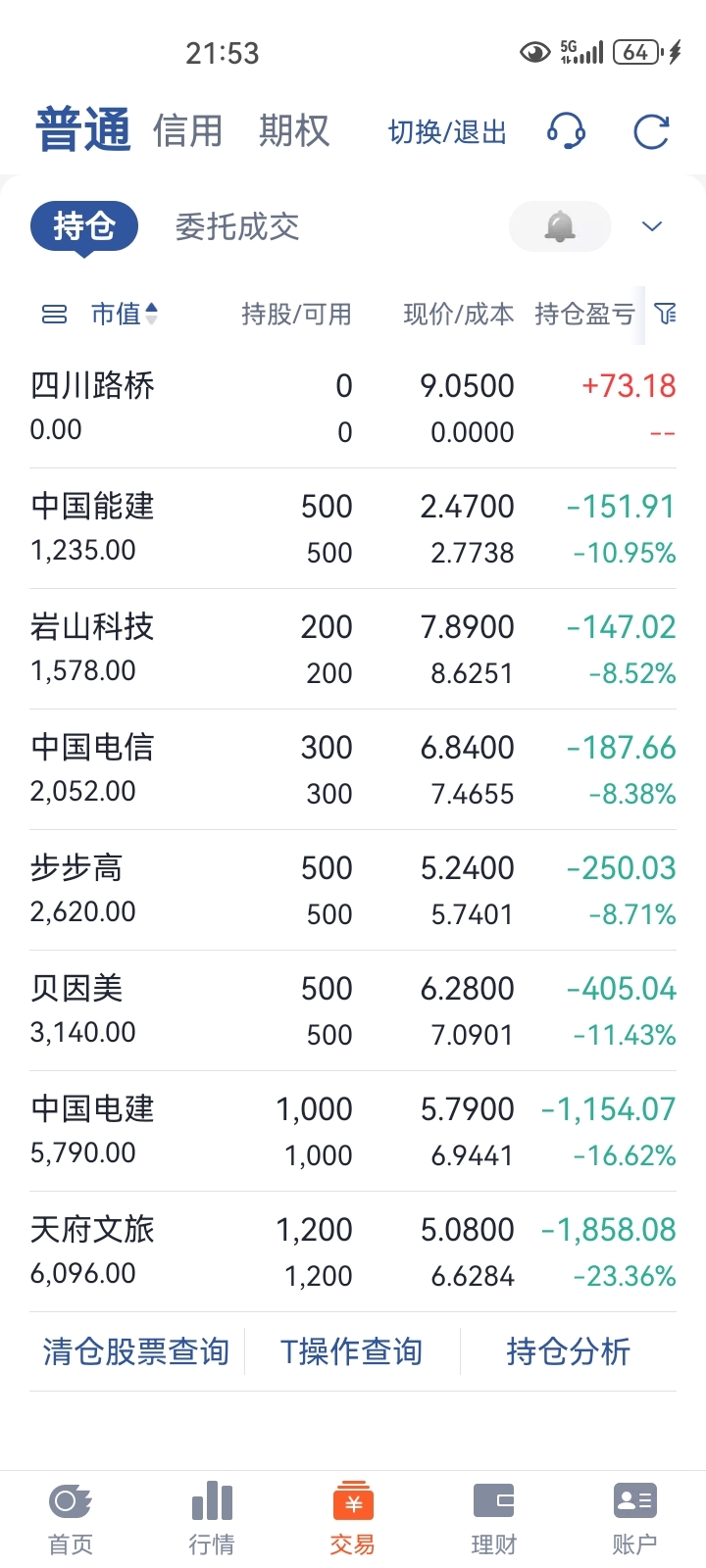Tap 切换/退出 to switch account
706x1568 pixels.
[447, 132]
